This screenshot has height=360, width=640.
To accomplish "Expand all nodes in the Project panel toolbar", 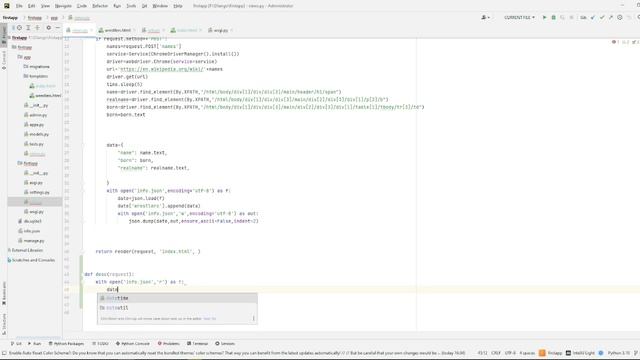I will 28,28.
